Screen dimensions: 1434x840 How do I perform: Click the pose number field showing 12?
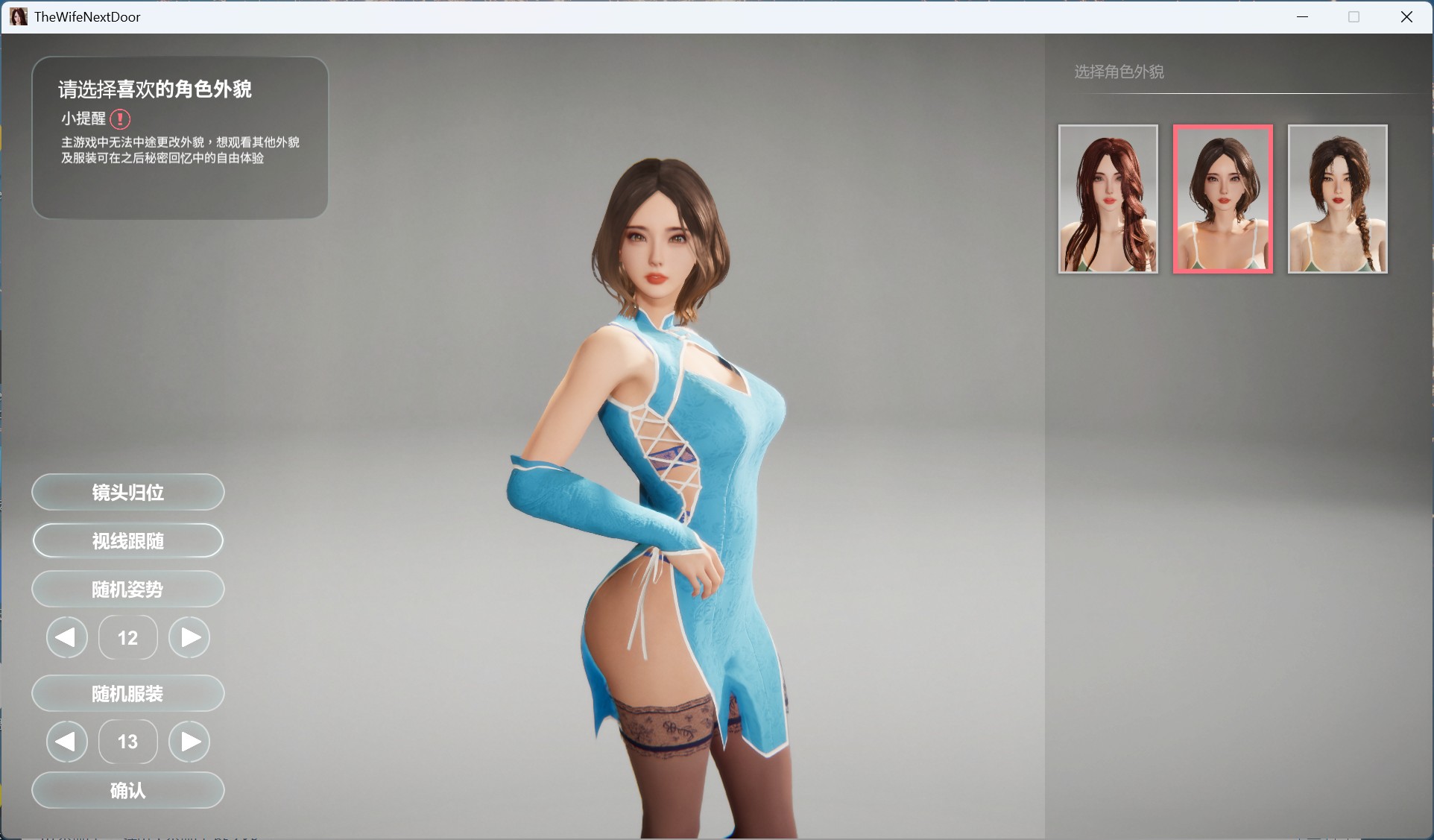(127, 637)
